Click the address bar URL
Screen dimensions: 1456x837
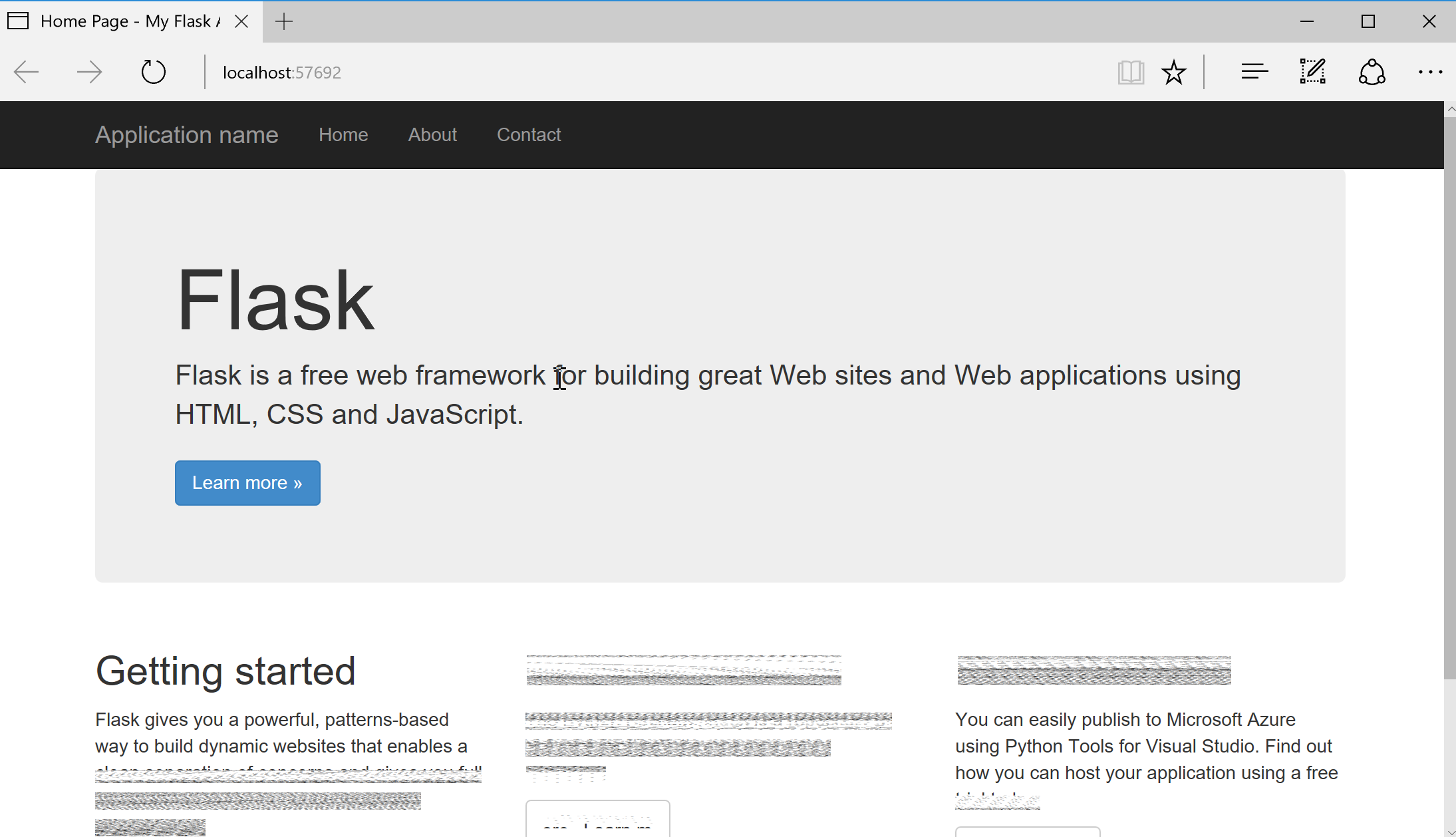coord(282,73)
